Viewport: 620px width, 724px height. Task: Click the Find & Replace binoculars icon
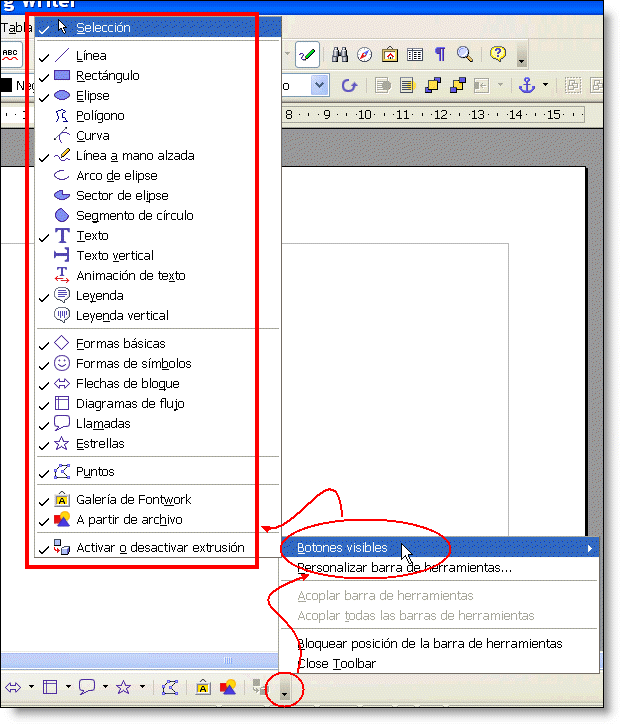340,55
